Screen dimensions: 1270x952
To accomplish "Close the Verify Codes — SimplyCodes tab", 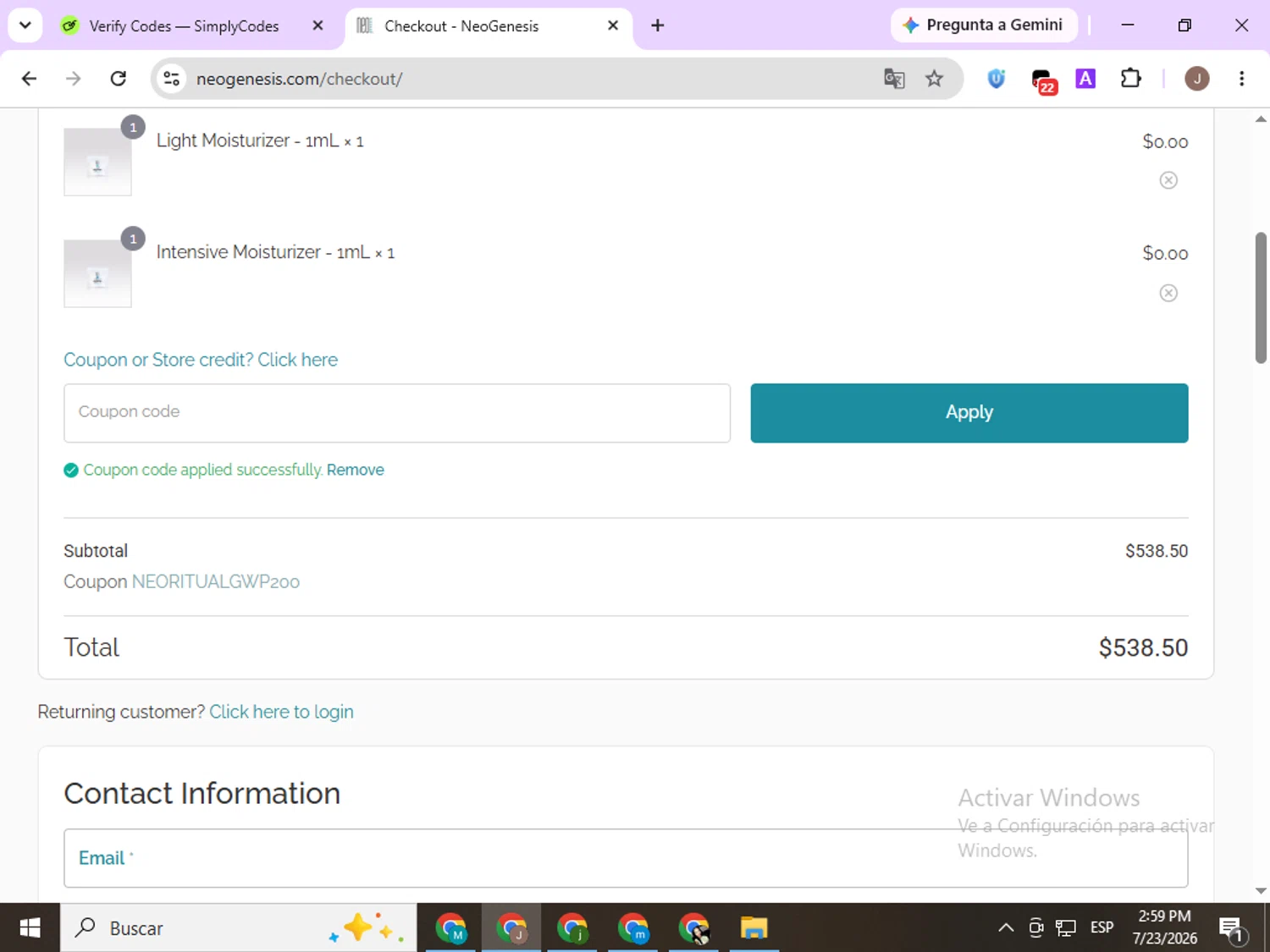I will coord(317,25).
